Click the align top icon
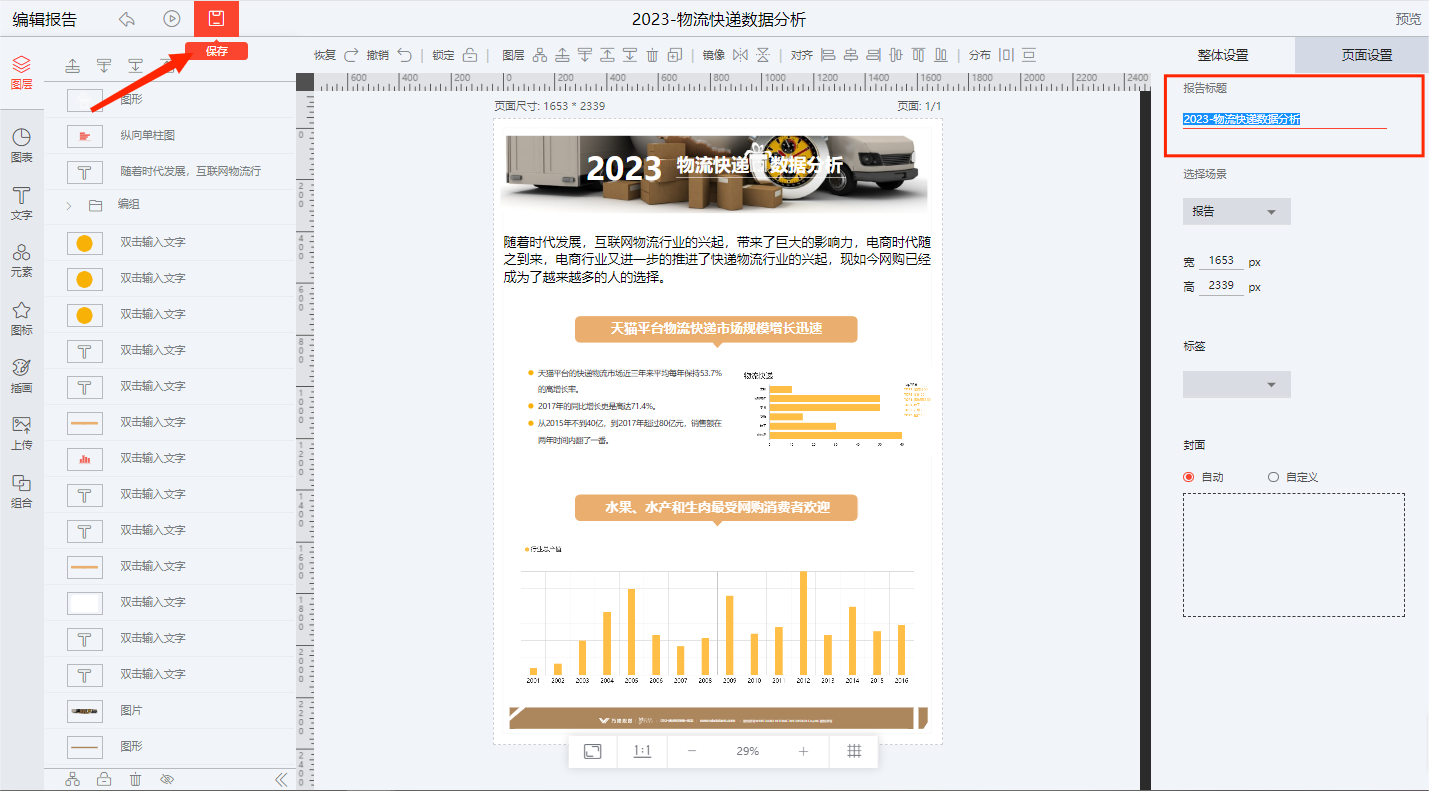 tap(919, 55)
